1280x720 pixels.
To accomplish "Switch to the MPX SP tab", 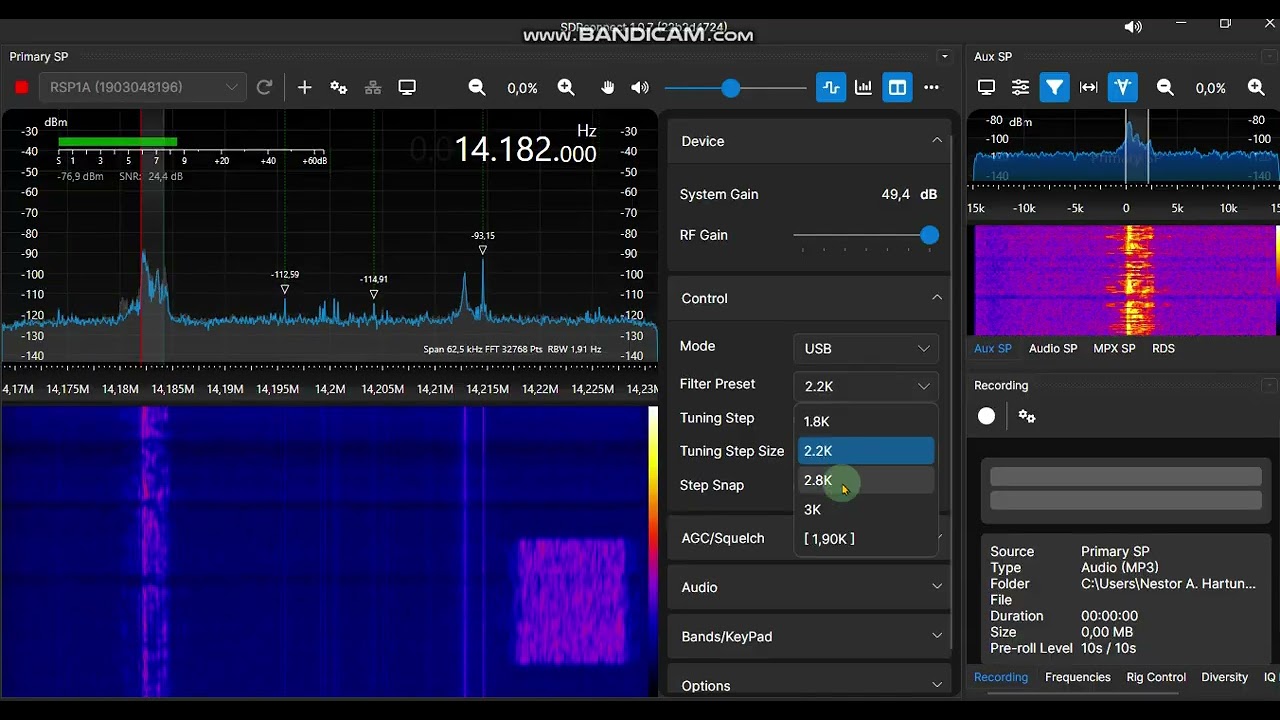I will click(1114, 349).
